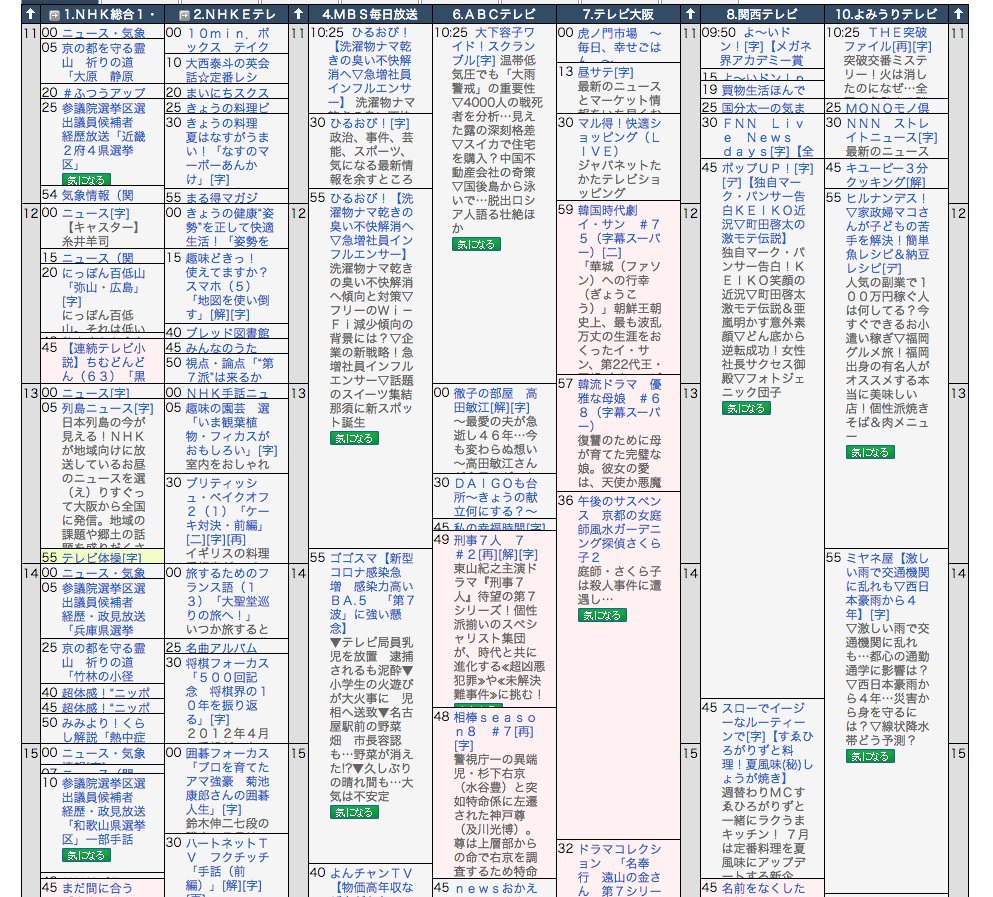Open キユーピー3分クッキング link
Image resolution: width=993 pixels, height=897 pixels.
coord(888,174)
